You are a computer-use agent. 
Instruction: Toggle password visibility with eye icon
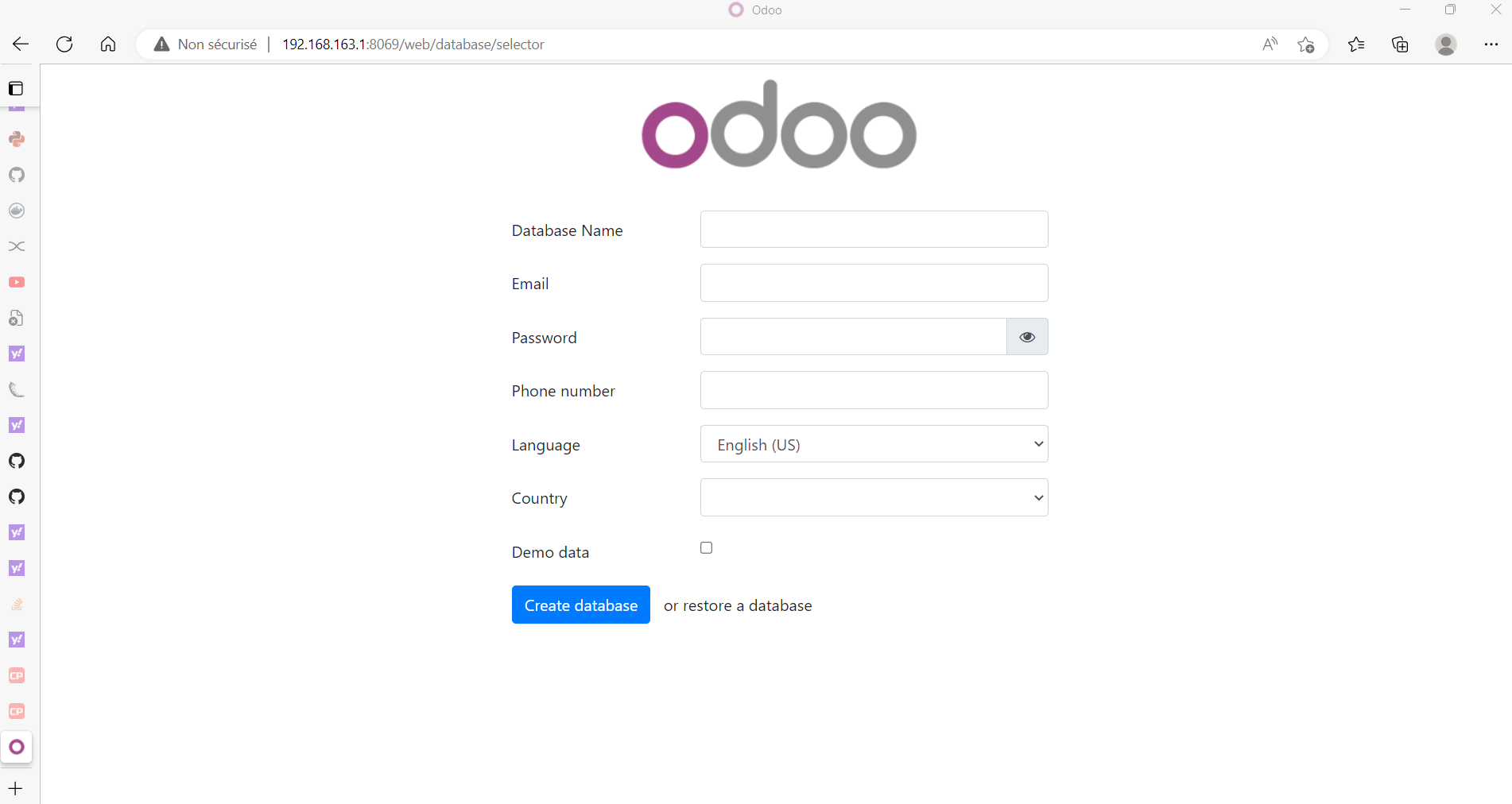[1026, 337]
